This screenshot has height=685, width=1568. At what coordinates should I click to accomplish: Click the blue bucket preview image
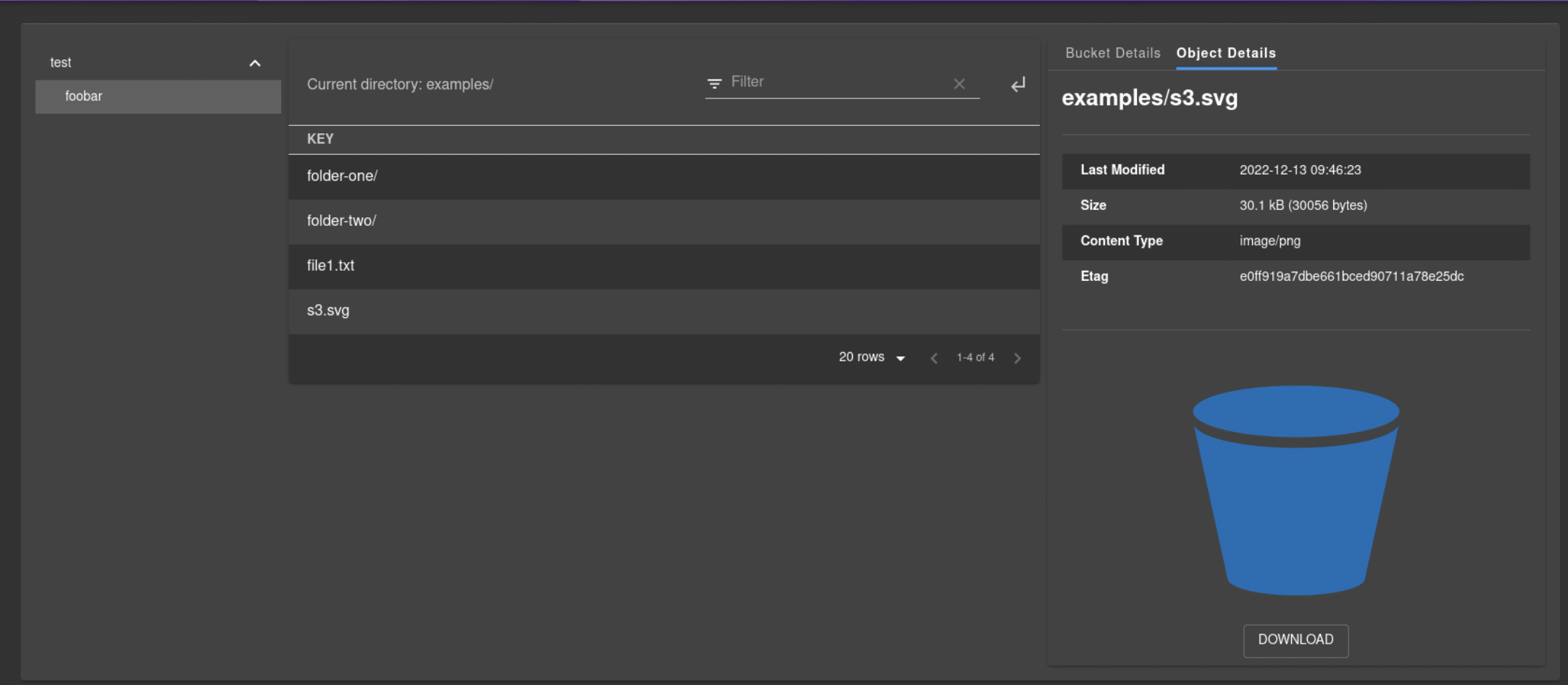(x=1296, y=489)
